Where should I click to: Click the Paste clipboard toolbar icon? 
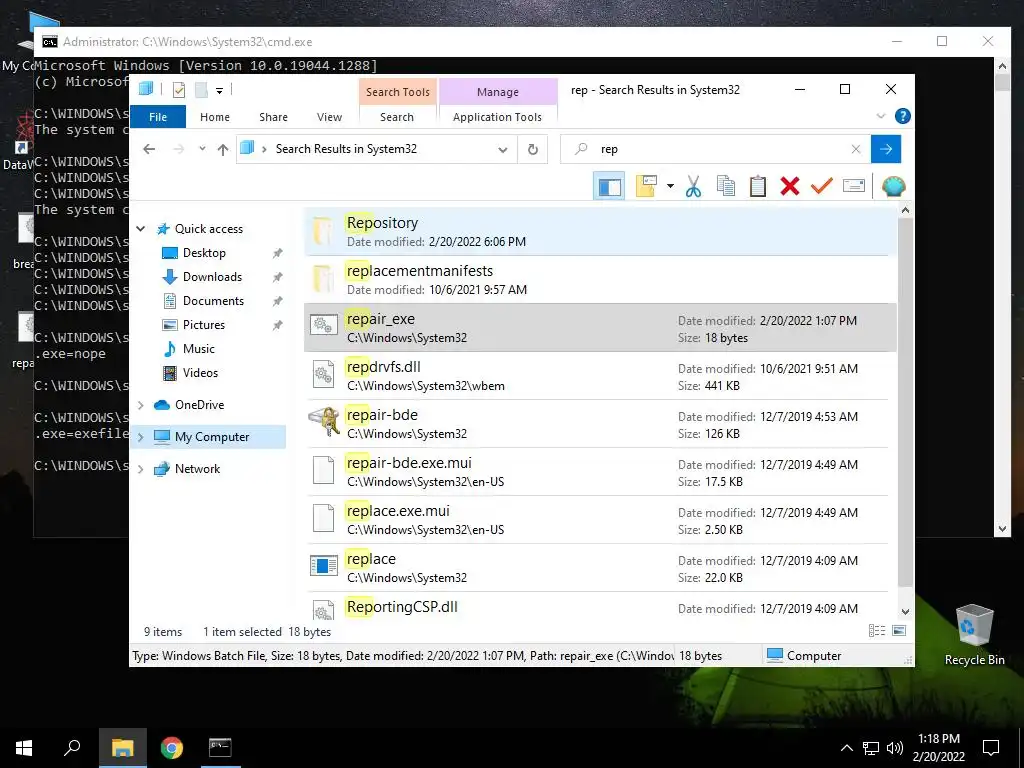[758, 187]
